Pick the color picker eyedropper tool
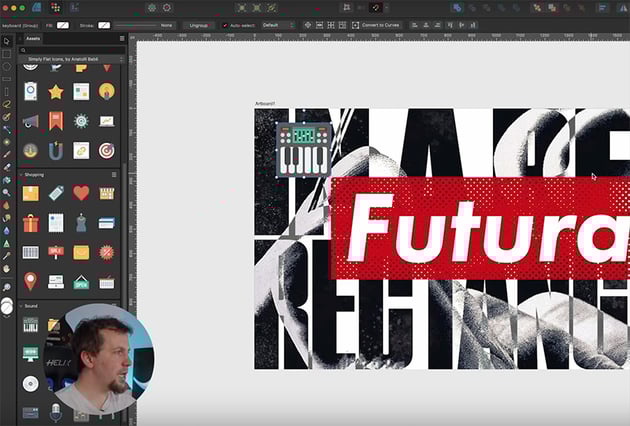This screenshot has height=426, width=630. point(6,256)
